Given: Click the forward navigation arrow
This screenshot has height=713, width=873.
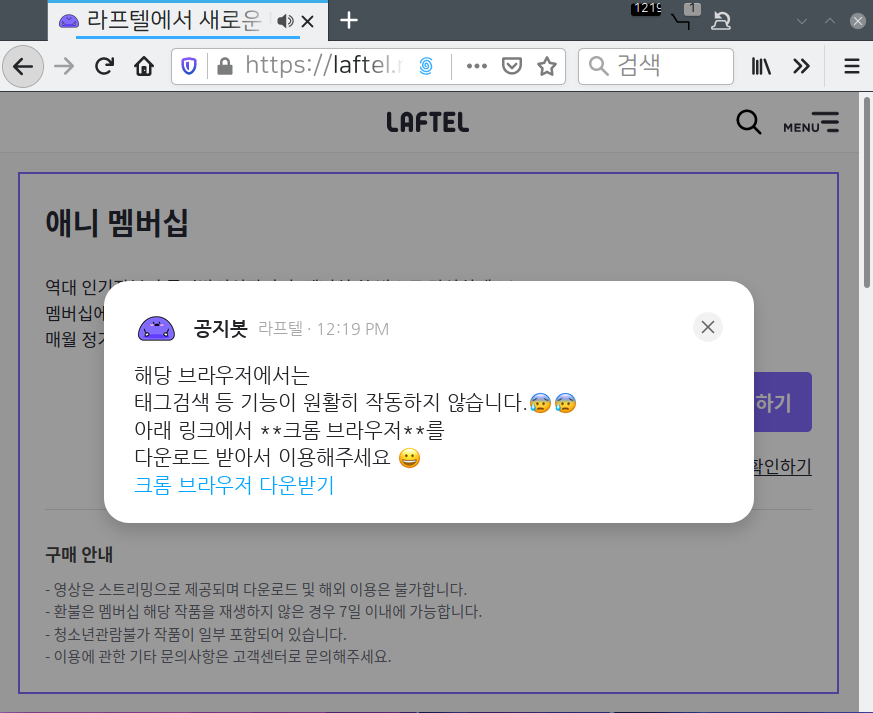Looking at the screenshot, I should tap(64, 67).
